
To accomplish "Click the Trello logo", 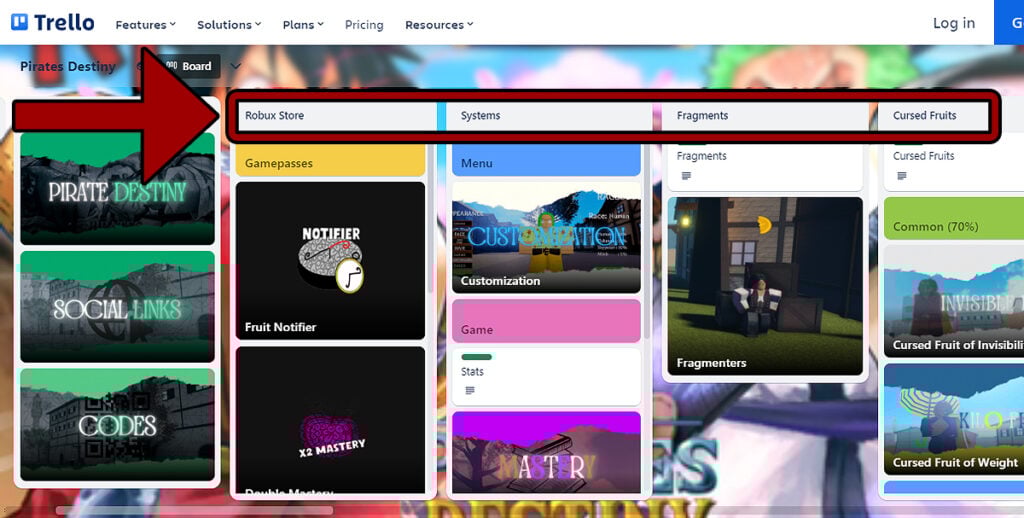I will coord(53,23).
